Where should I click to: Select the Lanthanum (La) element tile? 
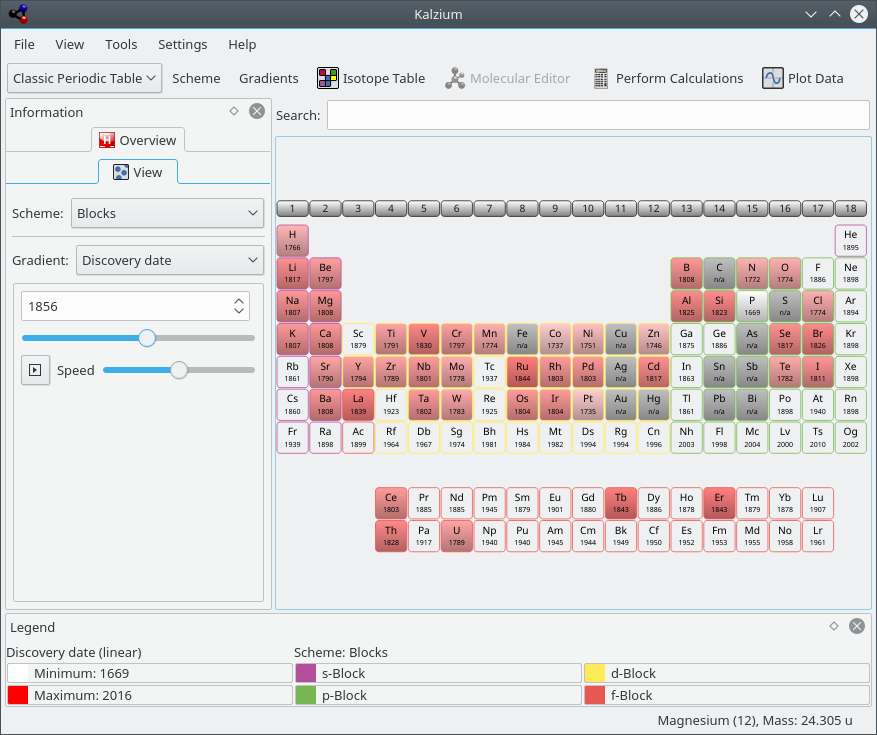coord(358,404)
